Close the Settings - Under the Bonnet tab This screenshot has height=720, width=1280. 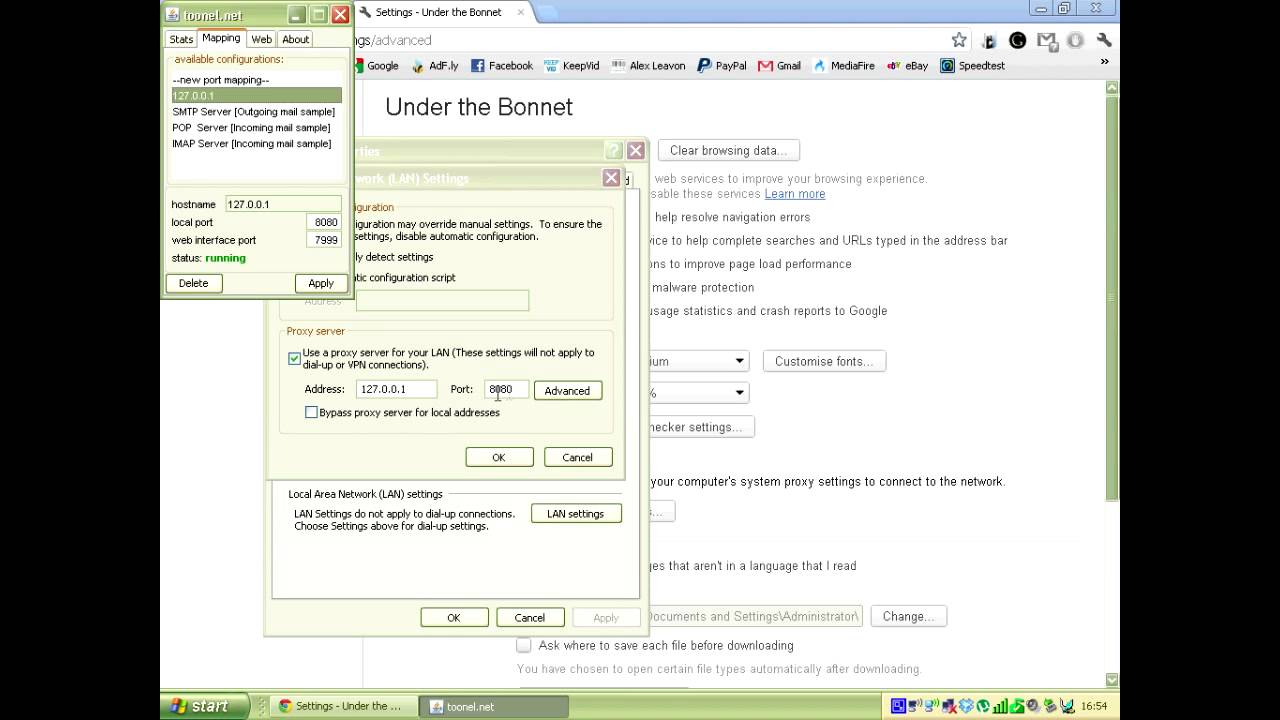(x=521, y=13)
